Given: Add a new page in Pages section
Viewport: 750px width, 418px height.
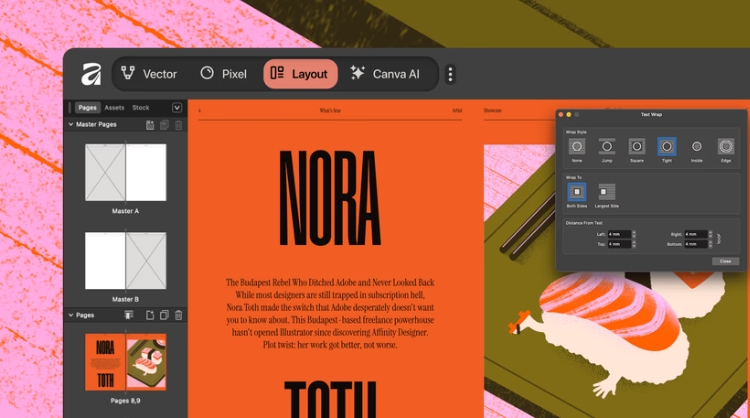Looking at the screenshot, I should (x=150, y=315).
